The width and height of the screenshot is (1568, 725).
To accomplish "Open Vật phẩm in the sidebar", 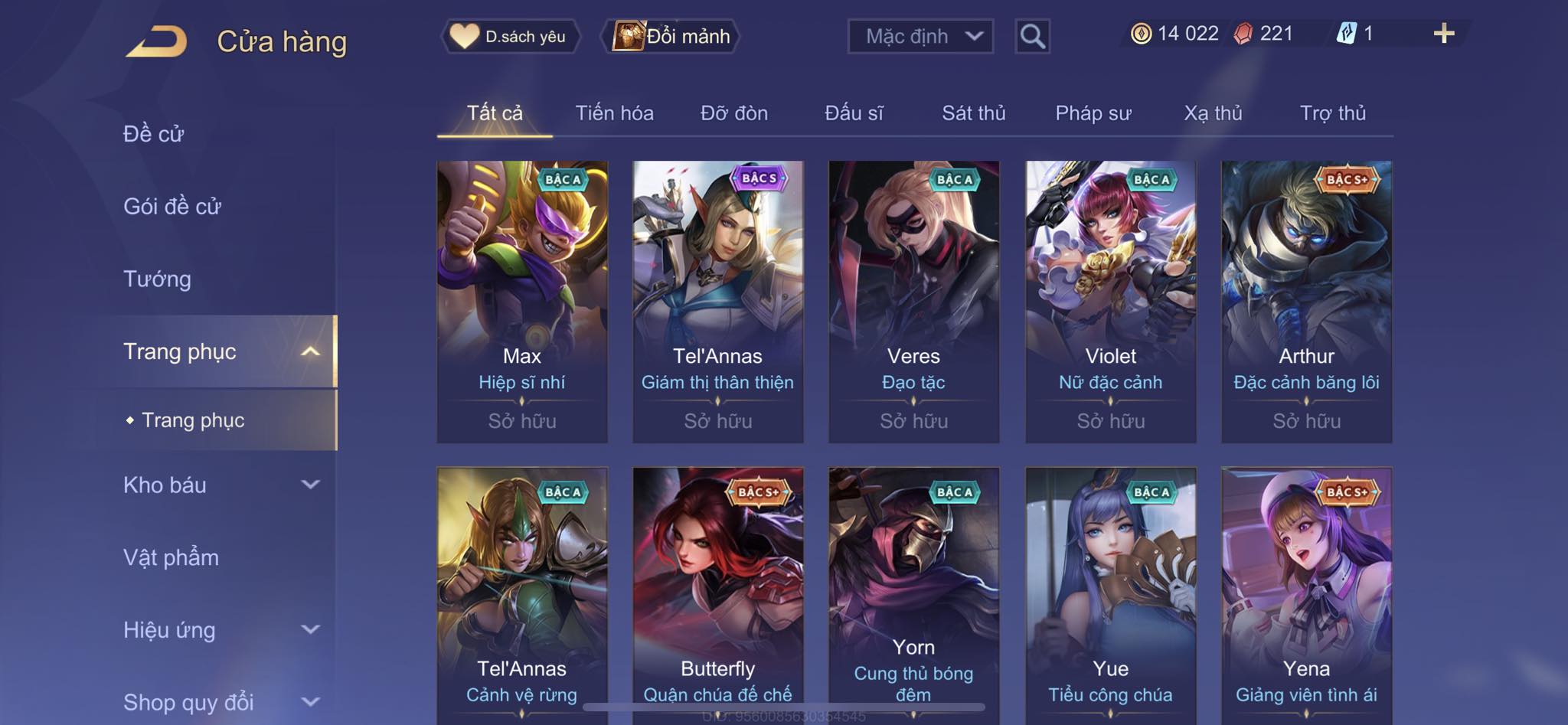I will click(171, 557).
